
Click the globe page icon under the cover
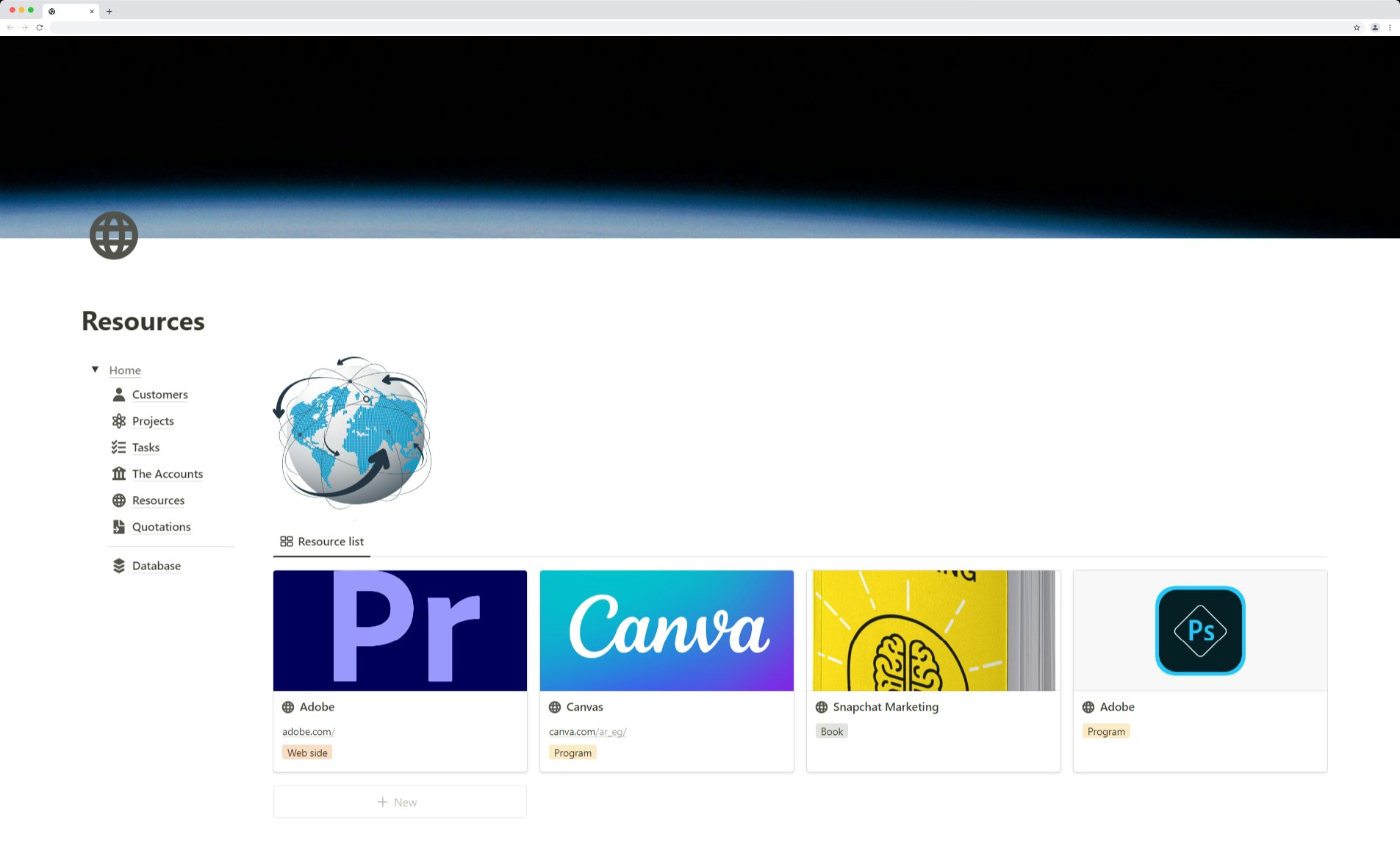pyautogui.click(x=114, y=235)
